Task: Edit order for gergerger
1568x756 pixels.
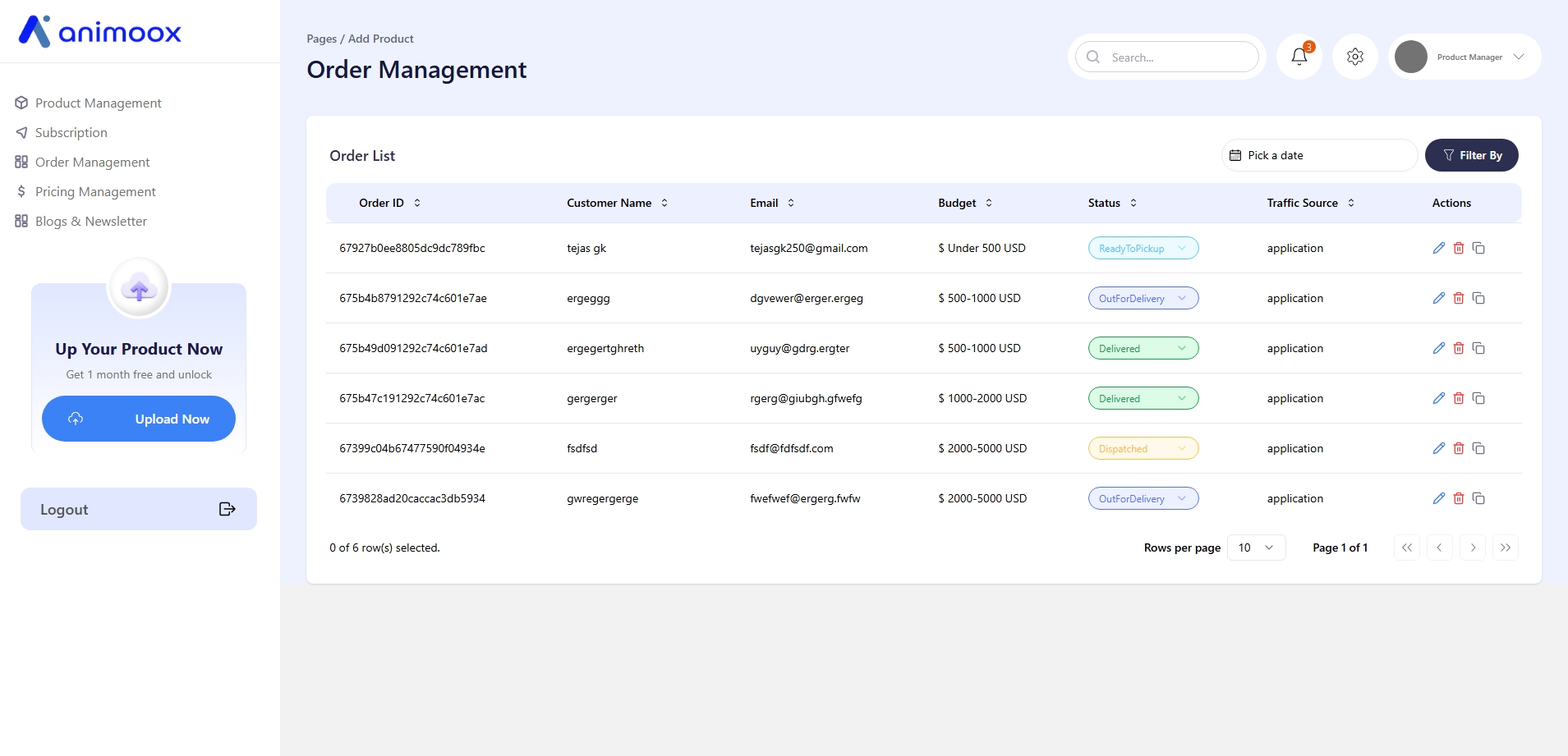Action: [1439, 398]
